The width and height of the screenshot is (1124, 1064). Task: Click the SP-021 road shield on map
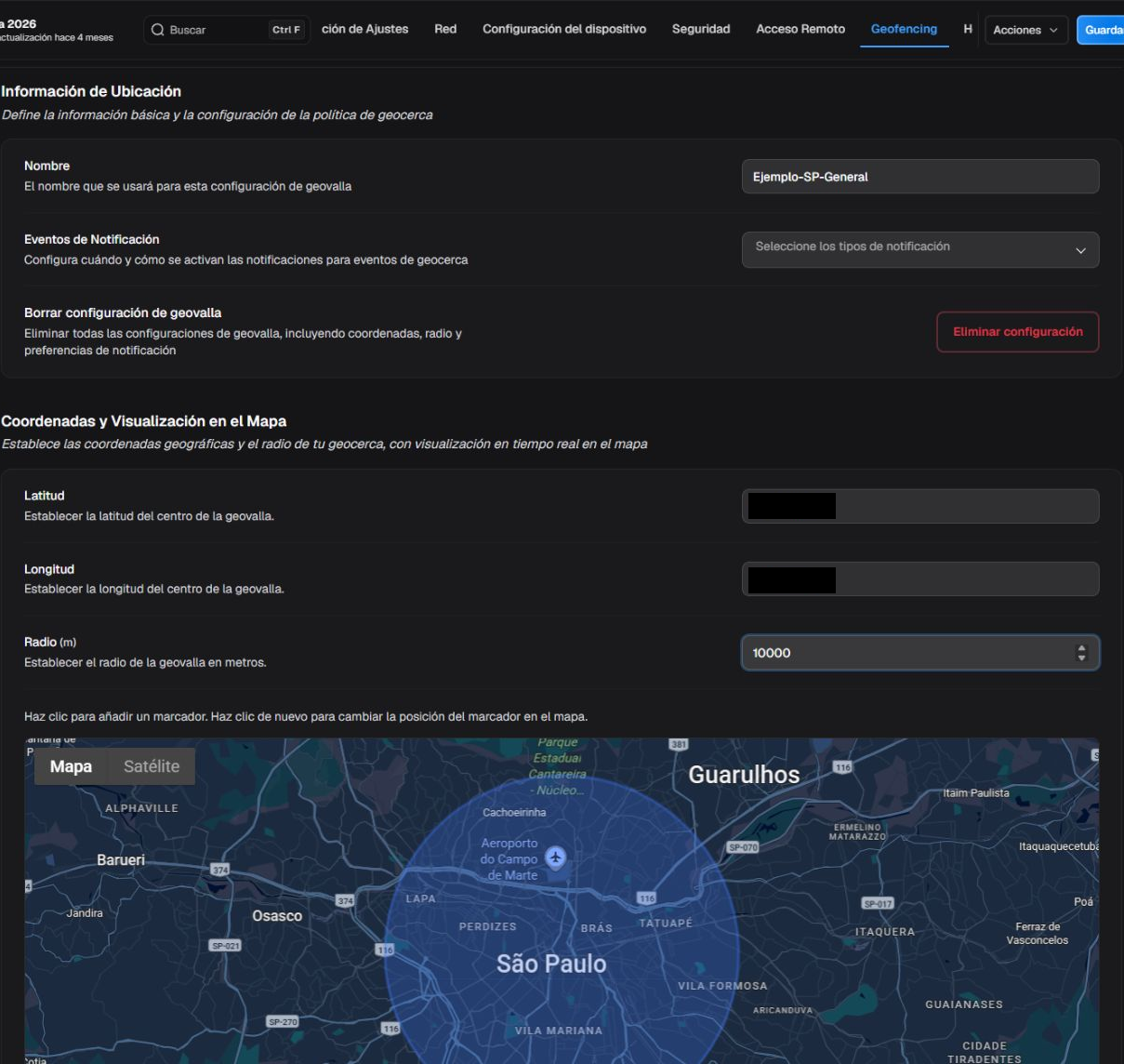click(225, 945)
